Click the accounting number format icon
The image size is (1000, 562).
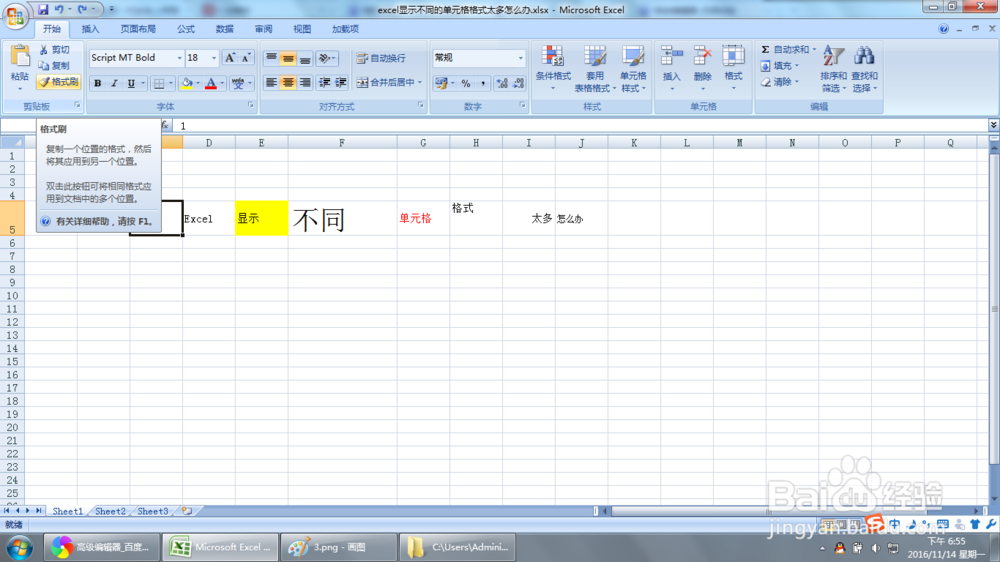(440, 83)
